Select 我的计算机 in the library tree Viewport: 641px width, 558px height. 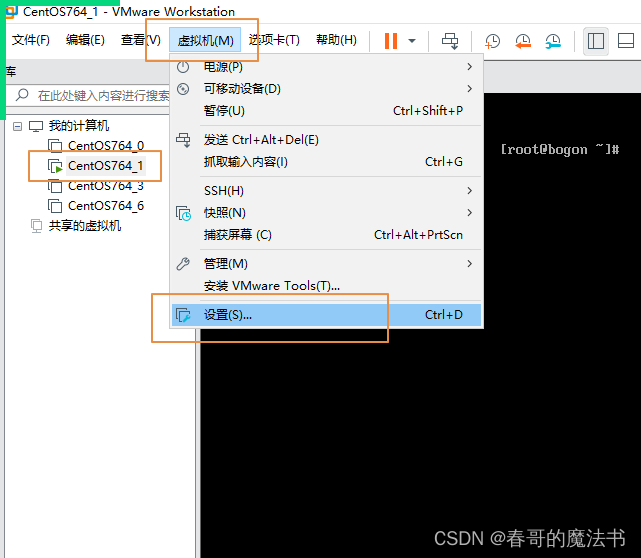point(78,126)
